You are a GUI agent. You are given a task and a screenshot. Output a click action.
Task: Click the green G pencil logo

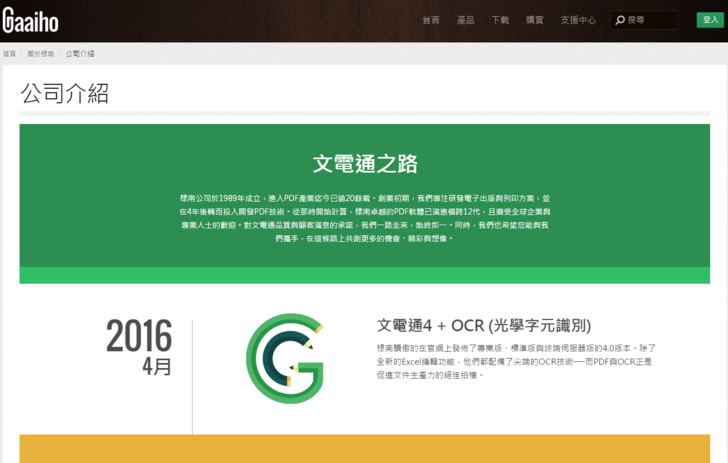[285, 358]
